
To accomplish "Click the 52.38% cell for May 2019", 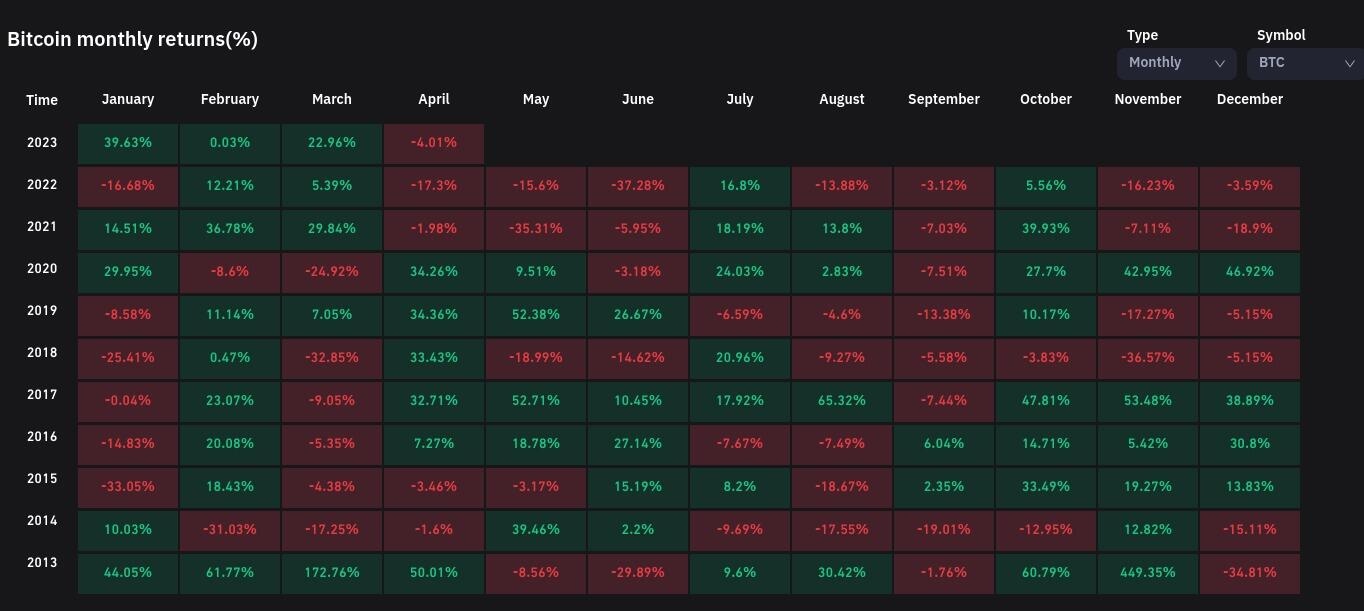I will [535, 315].
